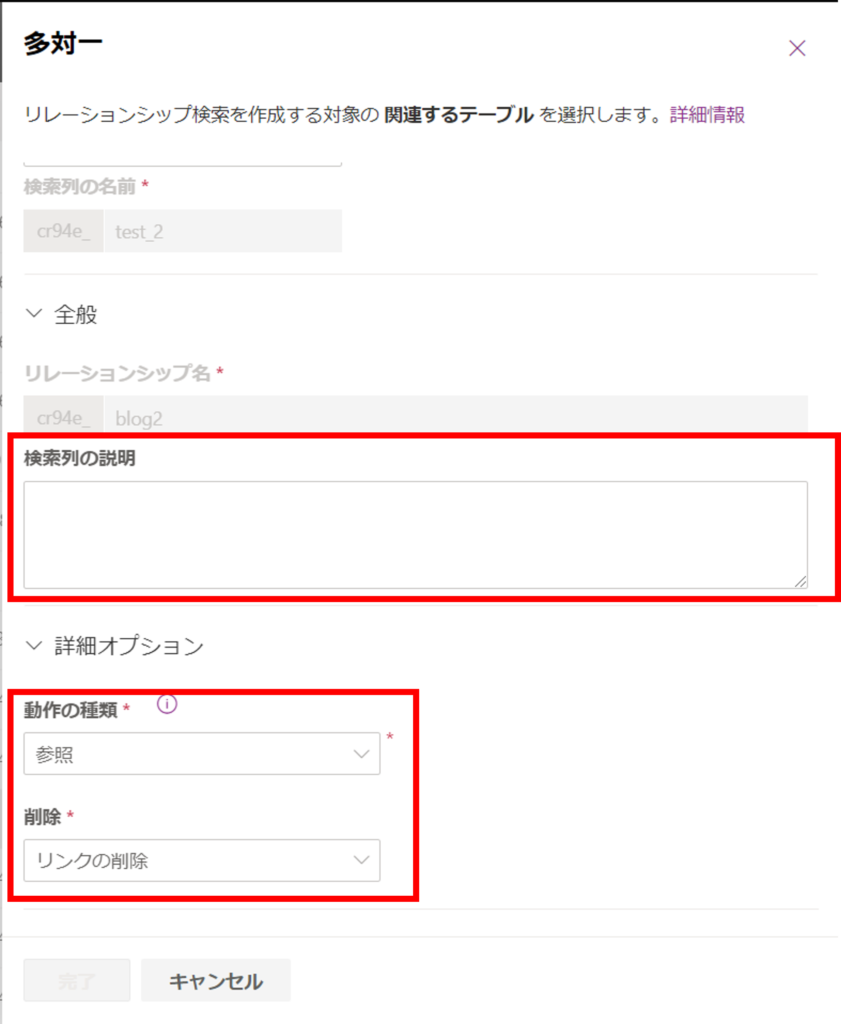Click the info icon beside 動作の種類
The width and height of the screenshot is (841, 1024).
point(167,705)
